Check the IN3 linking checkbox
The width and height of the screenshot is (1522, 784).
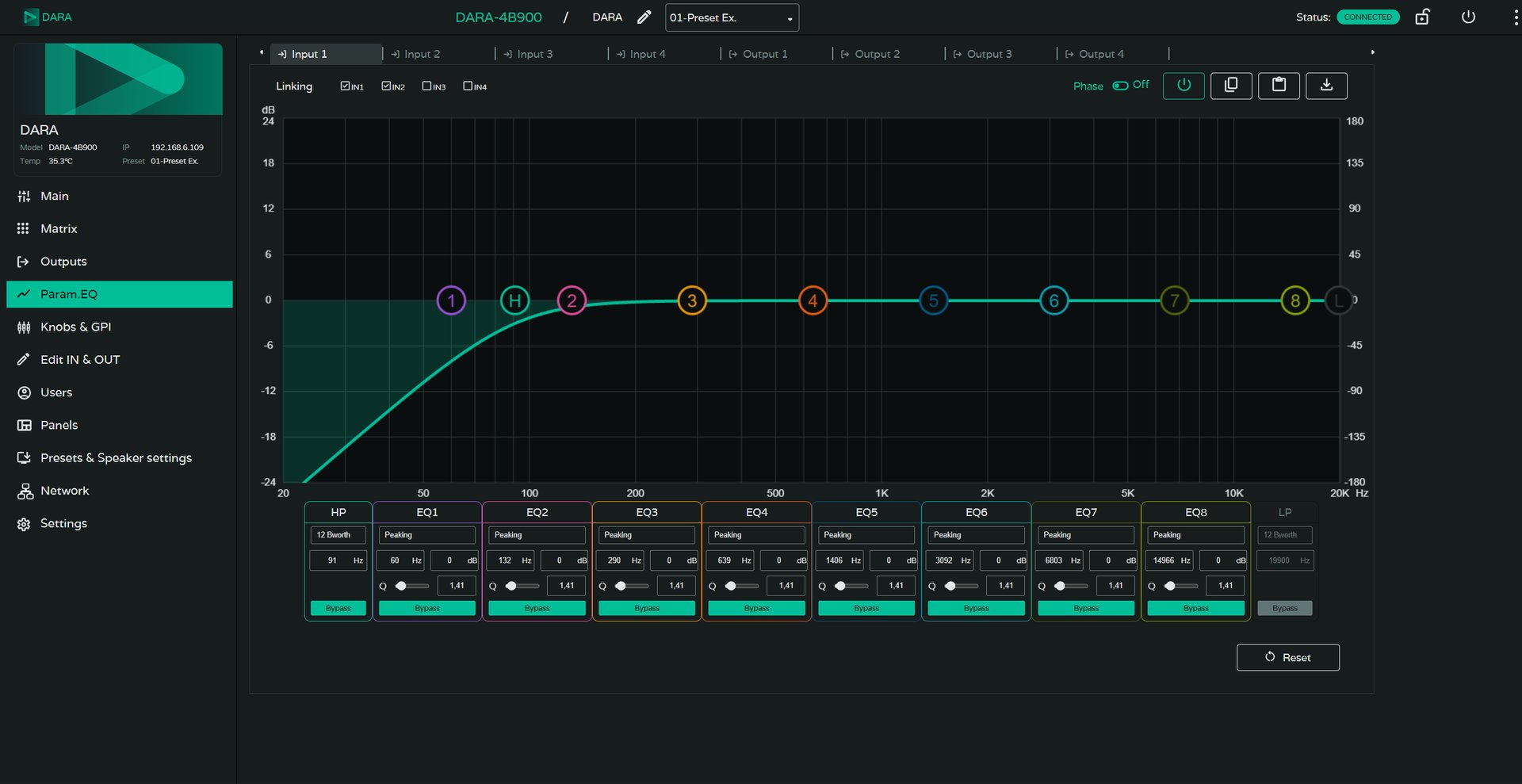[x=426, y=86]
